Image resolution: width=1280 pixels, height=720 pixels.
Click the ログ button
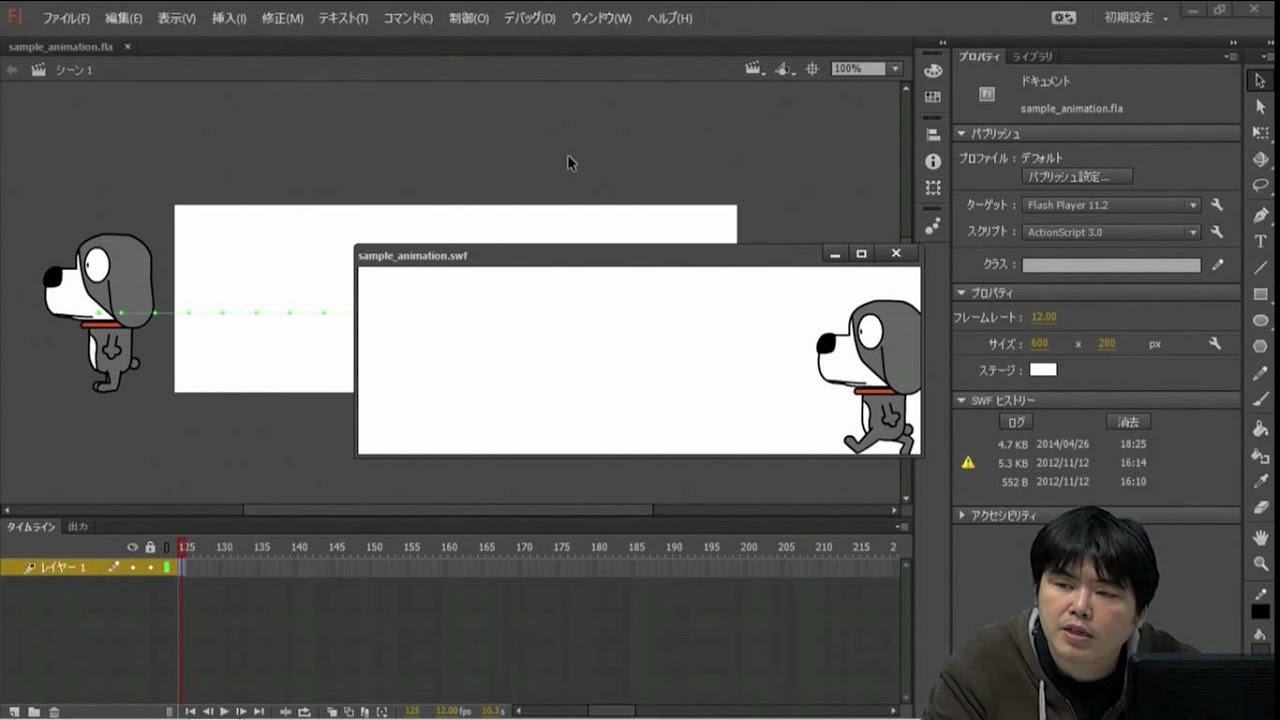(1016, 422)
